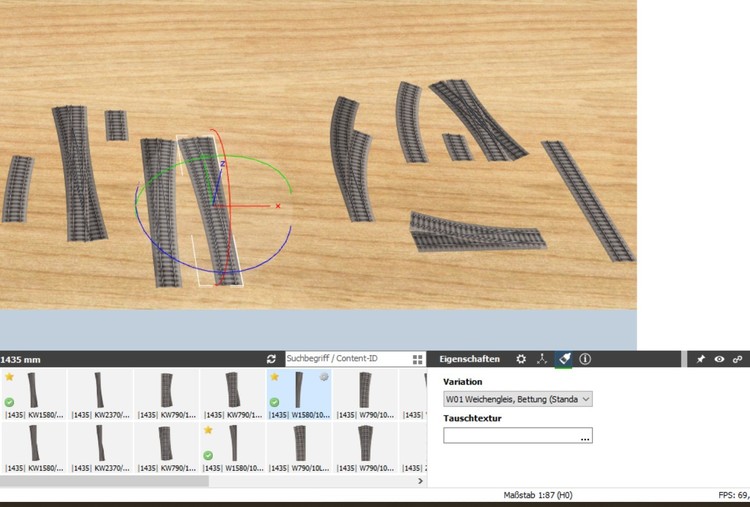
Task: Toggle star on second-row W1580 item
Action: coord(208,430)
